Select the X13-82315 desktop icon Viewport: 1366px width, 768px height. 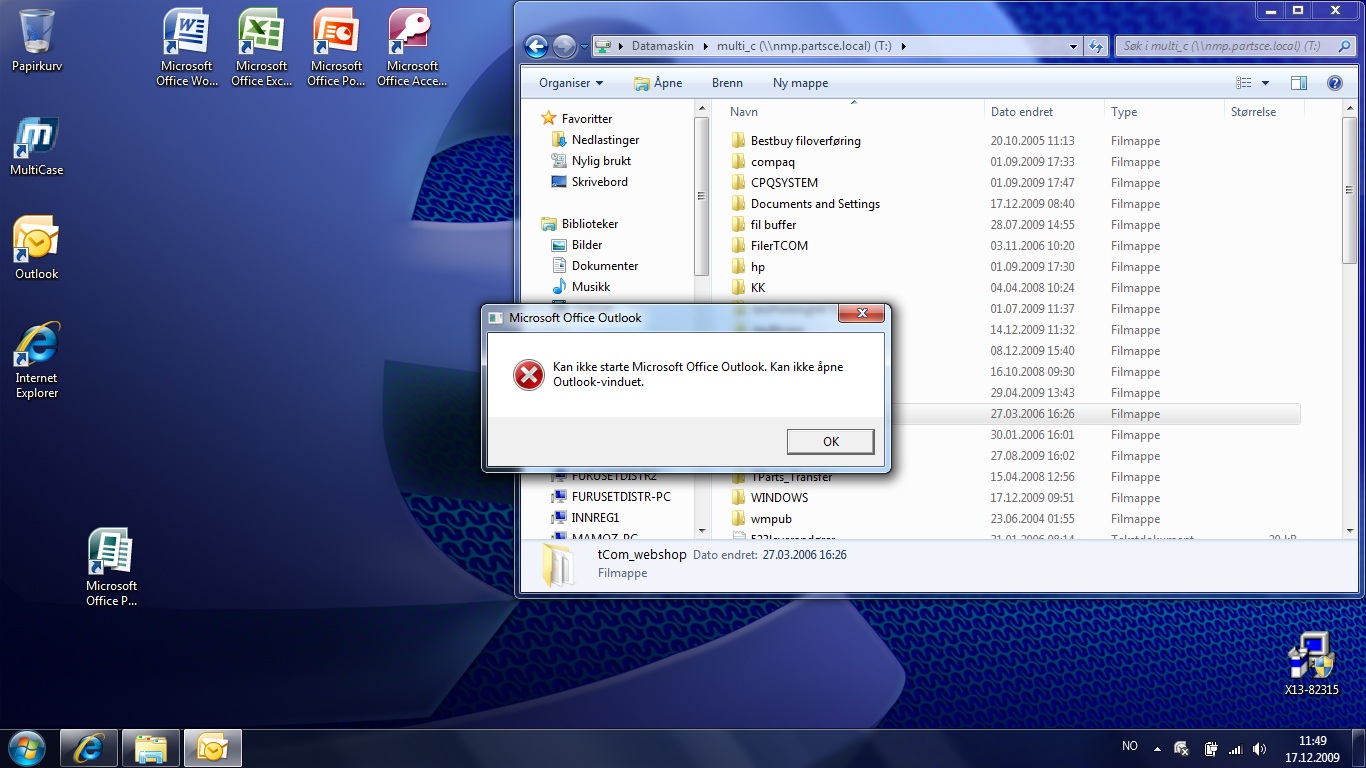point(1311,663)
